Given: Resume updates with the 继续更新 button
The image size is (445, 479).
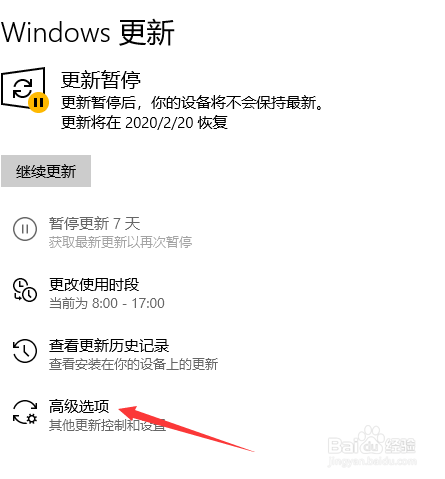Looking at the screenshot, I should (x=46, y=171).
